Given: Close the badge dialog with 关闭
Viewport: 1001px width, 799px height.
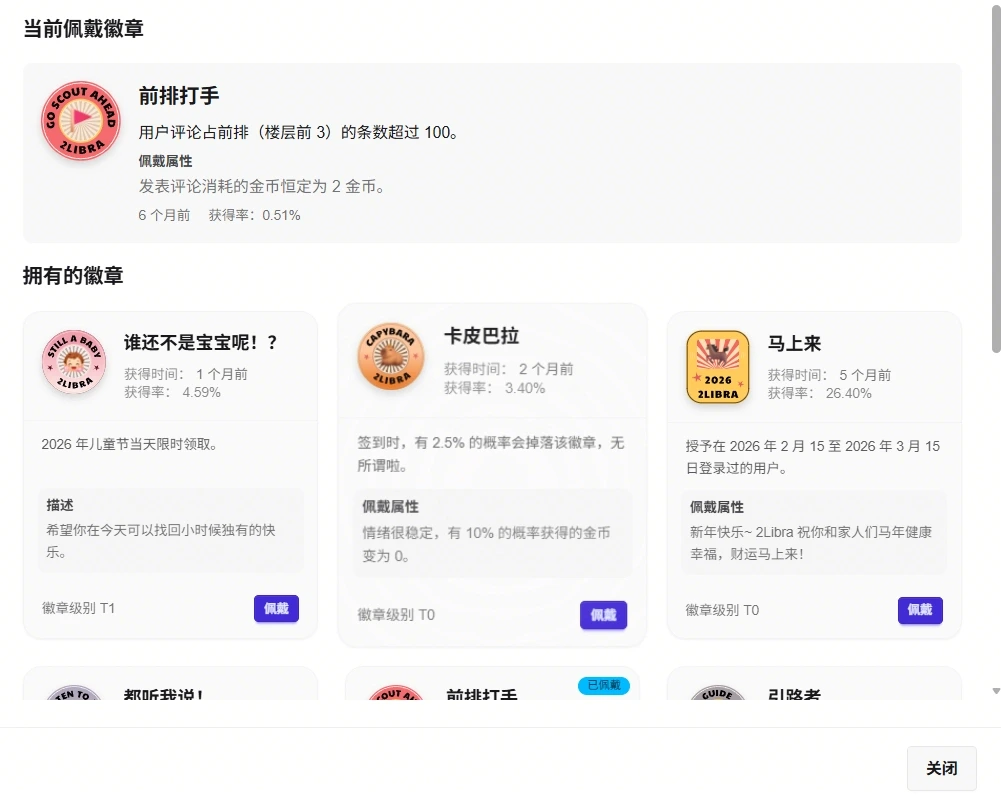Looking at the screenshot, I should tap(942, 768).
